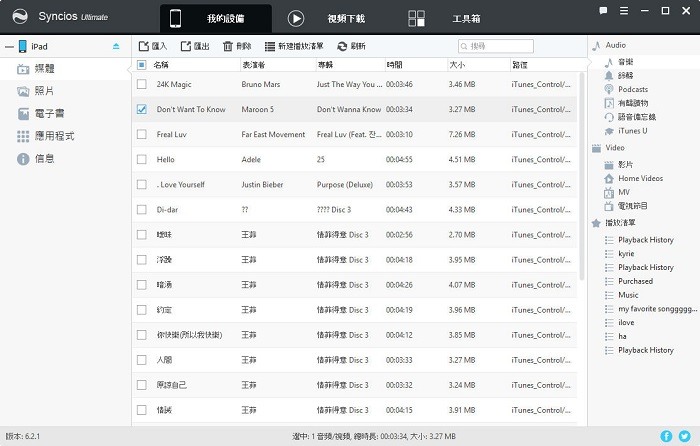Viewport: 700px width, 446px height.
Task: Check the 00:02:56 song row checkbox
Action: (142, 234)
